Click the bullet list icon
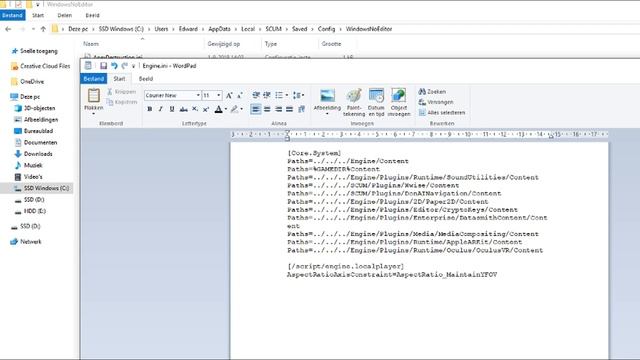The width and height of the screenshot is (640, 360). pyautogui.click(x=279, y=95)
